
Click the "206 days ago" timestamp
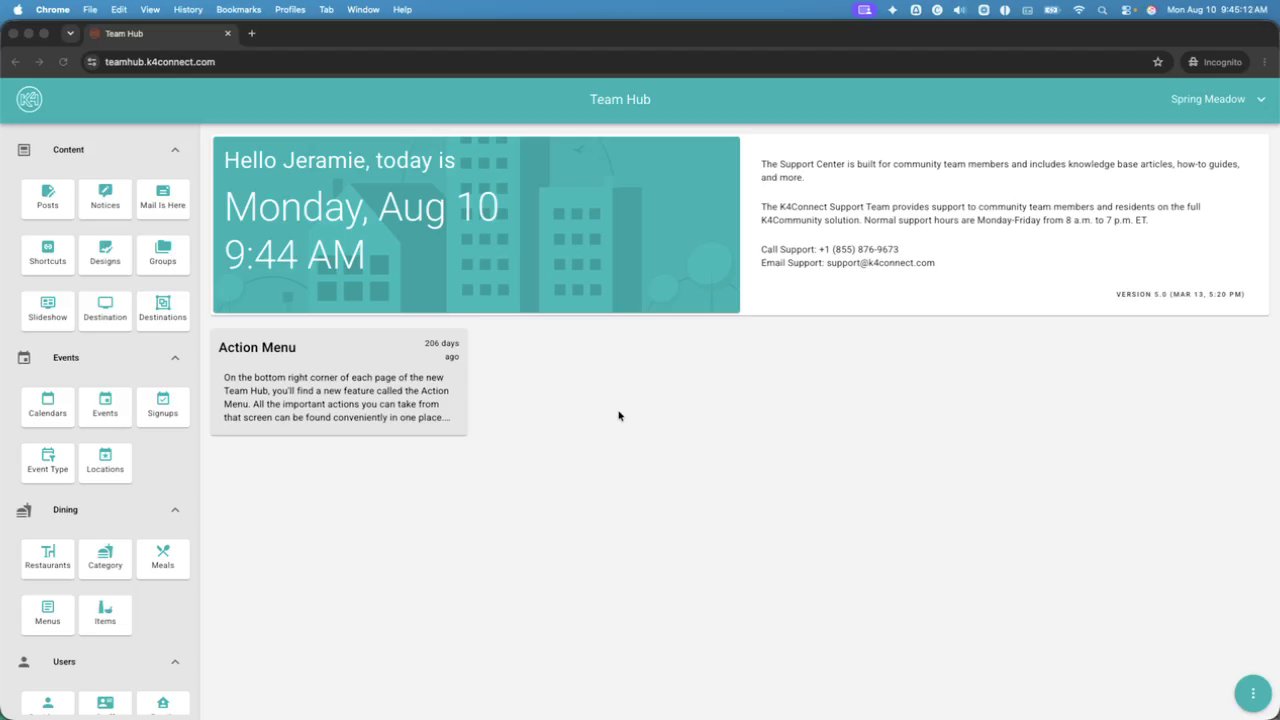(442, 350)
